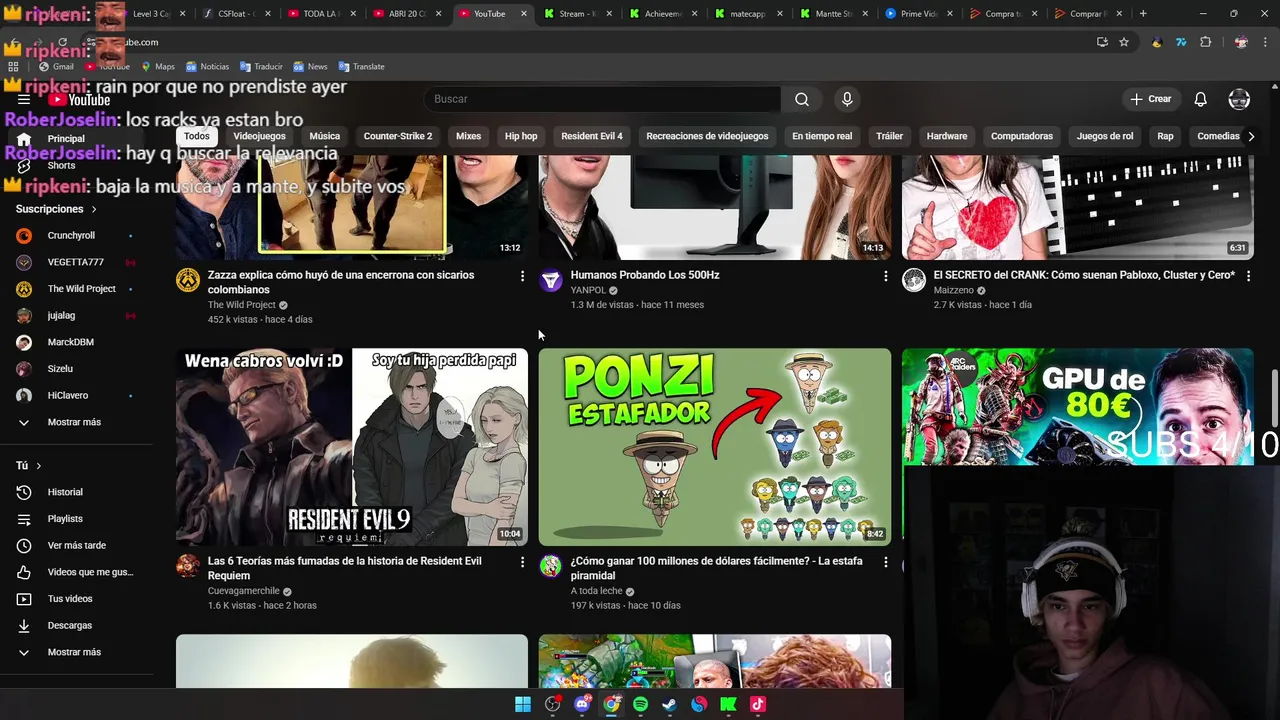Close the YouTube browser tab

click(524, 14)
